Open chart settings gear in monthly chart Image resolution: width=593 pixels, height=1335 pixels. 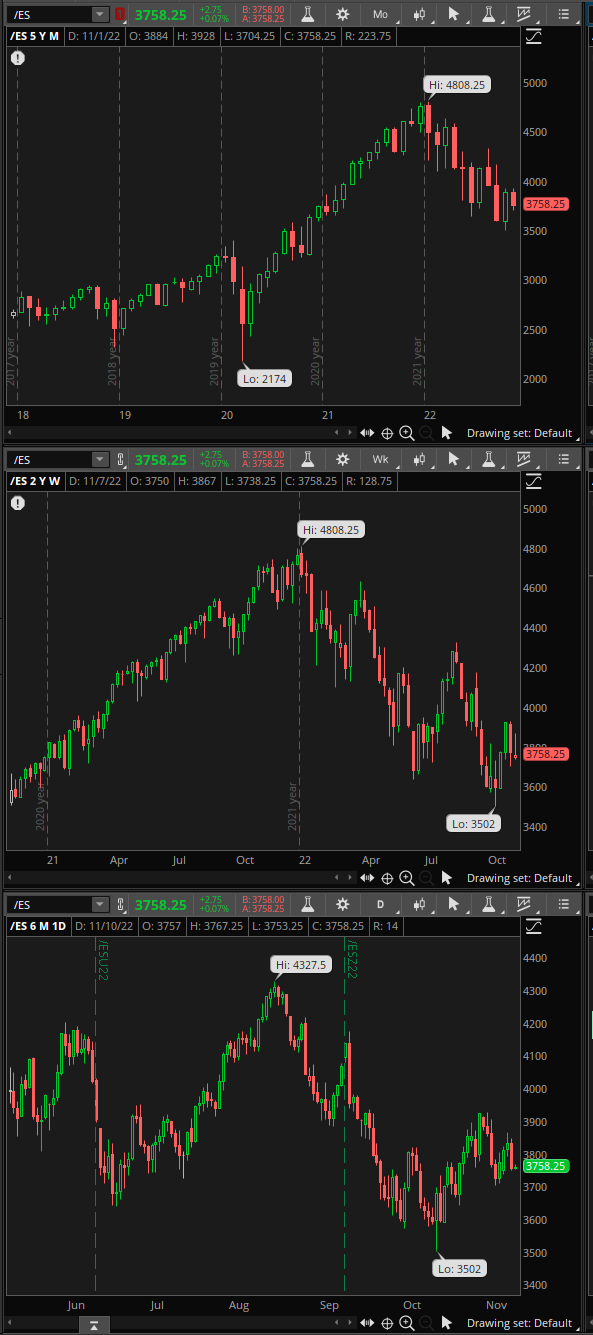point(343,14)
